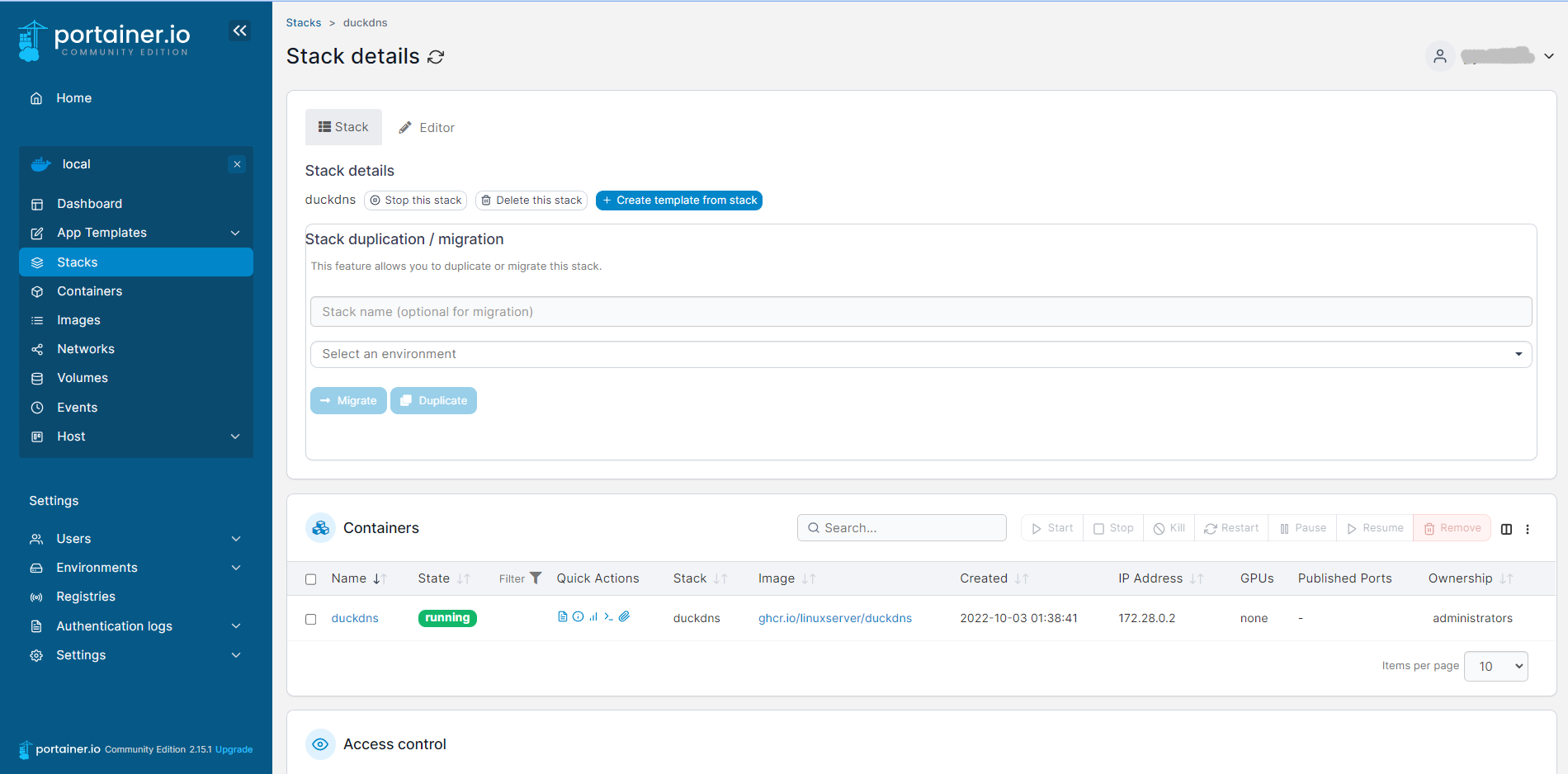Click the containers Search field

(x=902, y=528)
